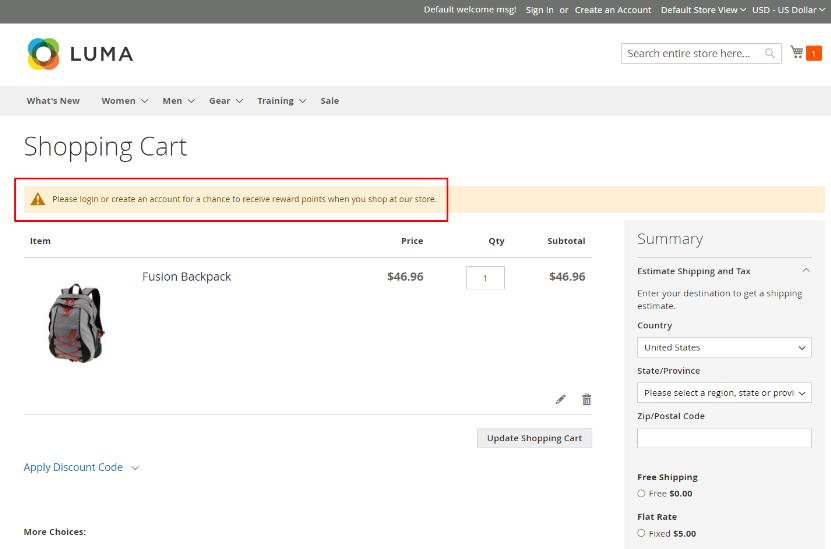Click the Sign In link
The height and width of the screenshot is (549, 831).
[539, 10]
